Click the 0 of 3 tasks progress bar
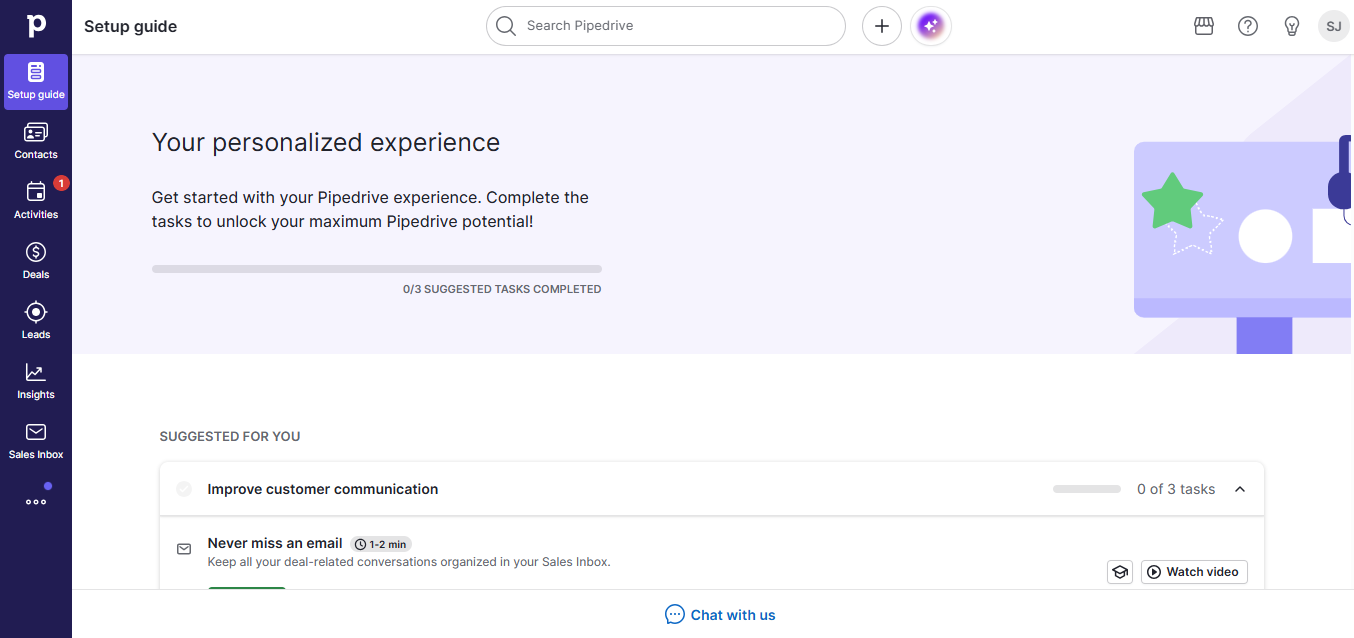 [x=1087, y=489]
